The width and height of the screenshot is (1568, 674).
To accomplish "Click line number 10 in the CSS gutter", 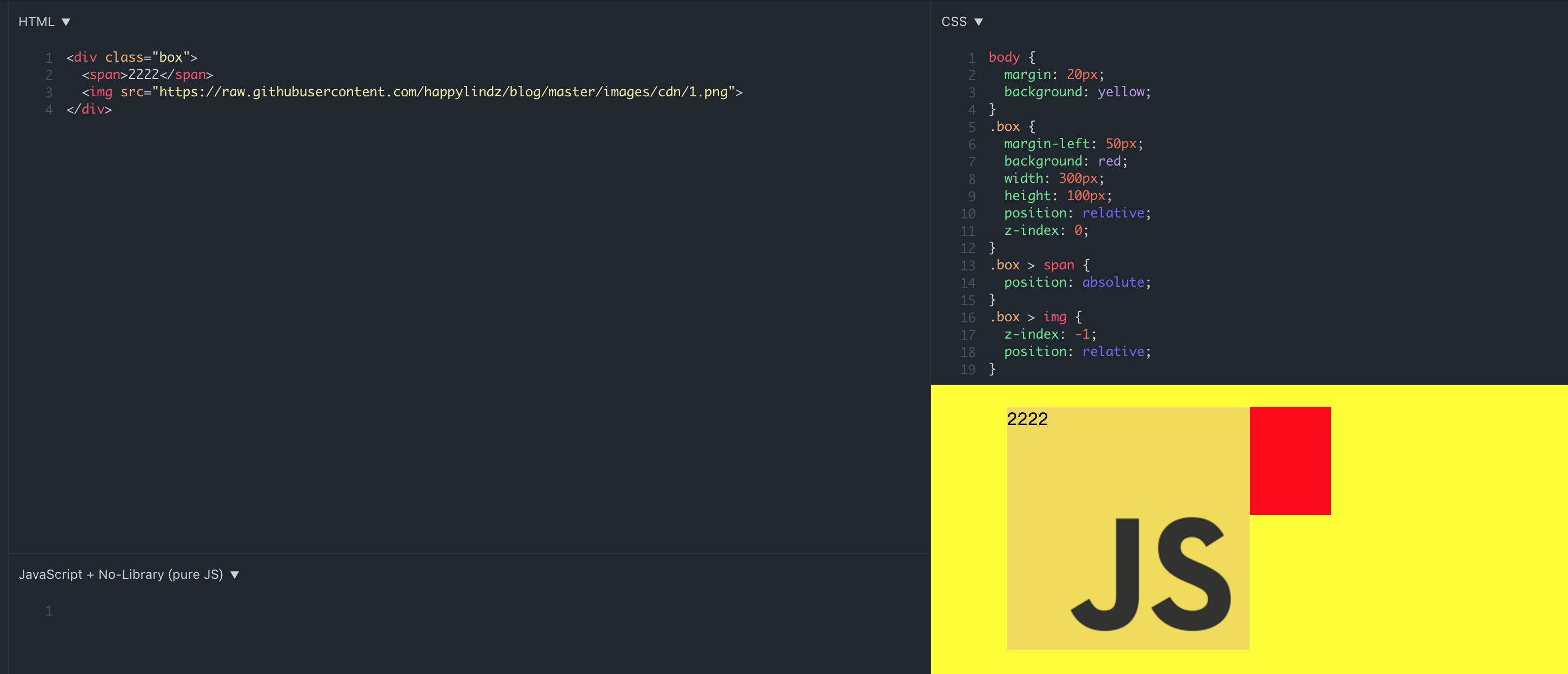I will (968, 214).
